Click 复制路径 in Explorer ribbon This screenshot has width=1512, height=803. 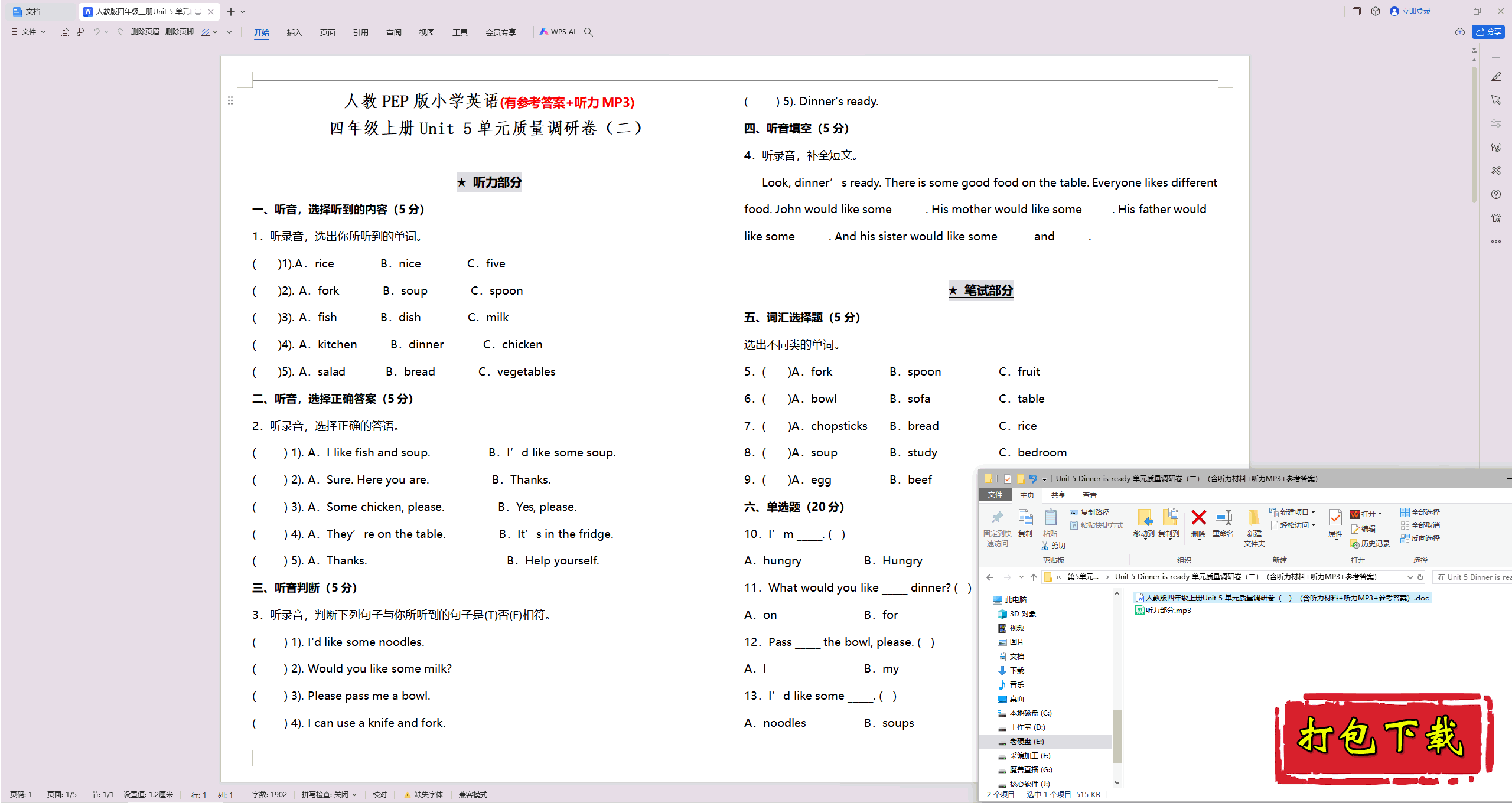(1090, 512)
